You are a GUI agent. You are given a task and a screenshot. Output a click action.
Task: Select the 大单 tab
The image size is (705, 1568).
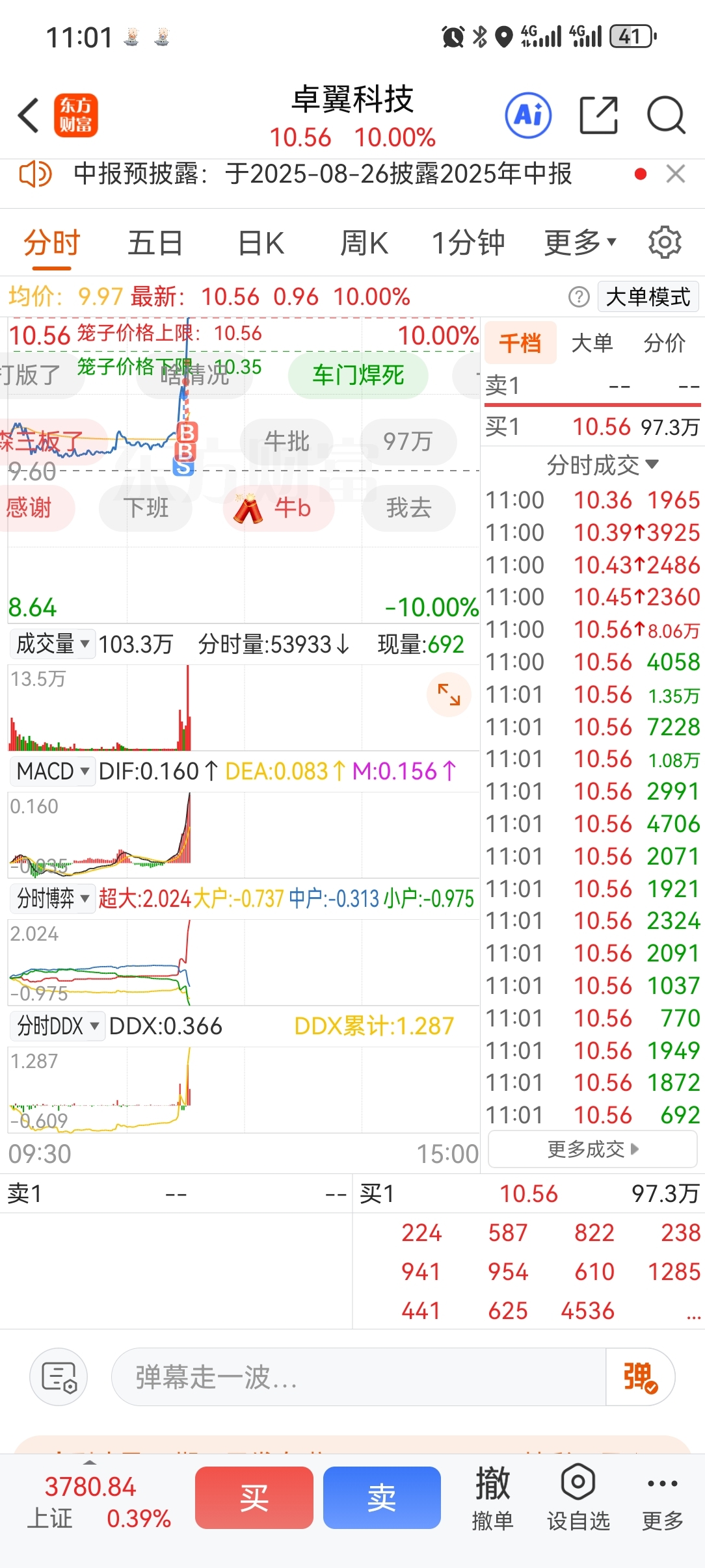pos(592,343)
